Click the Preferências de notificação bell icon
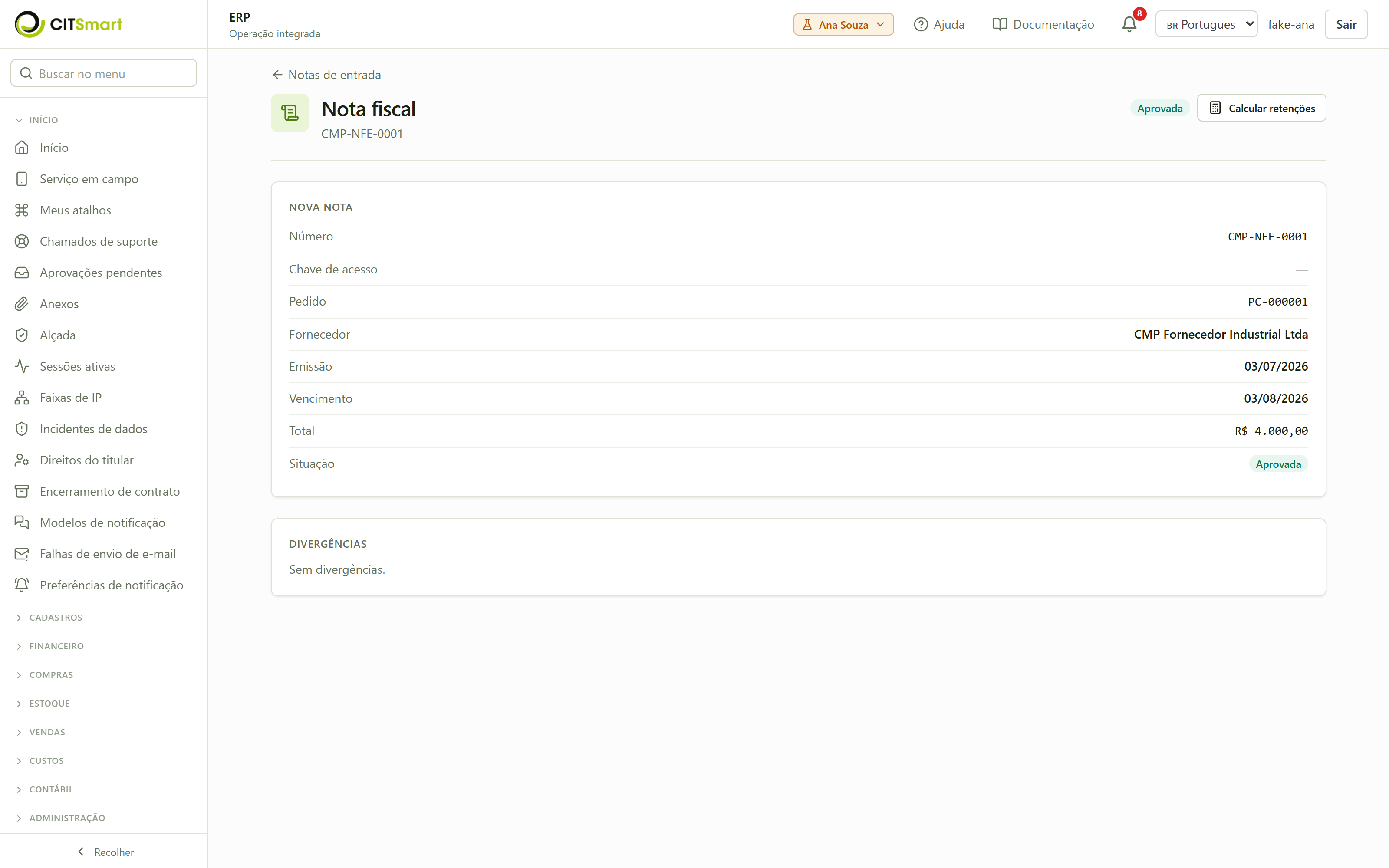Screen dimensions: 1389x868 pos(22,585)
